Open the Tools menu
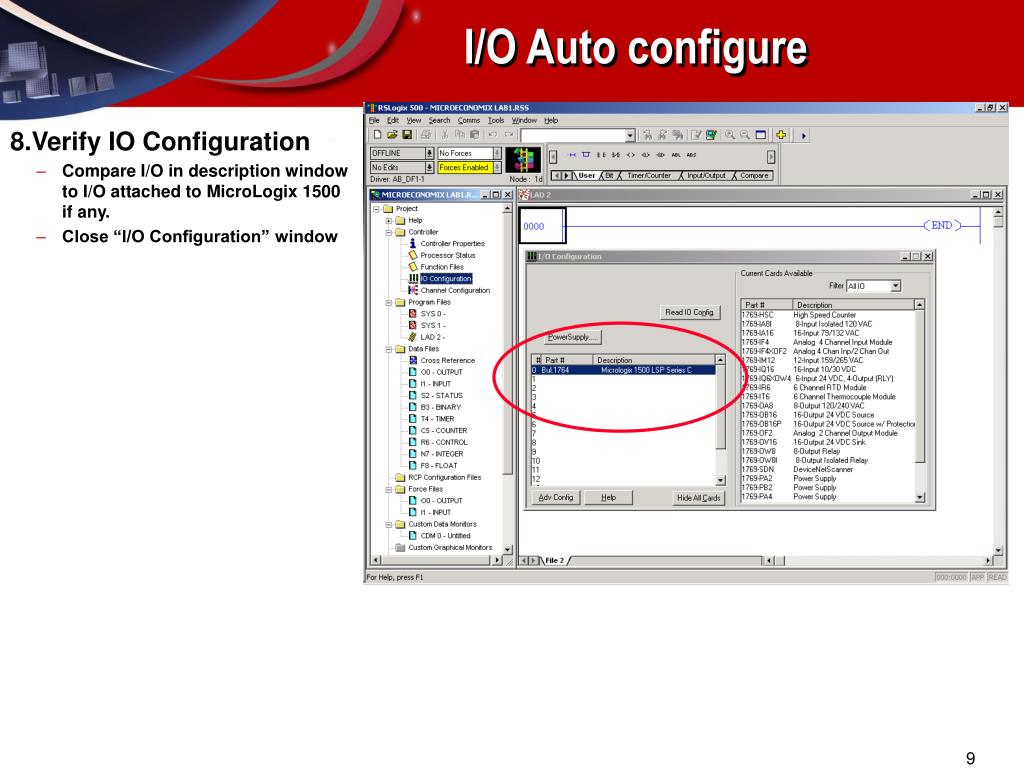 click(496, 120)
